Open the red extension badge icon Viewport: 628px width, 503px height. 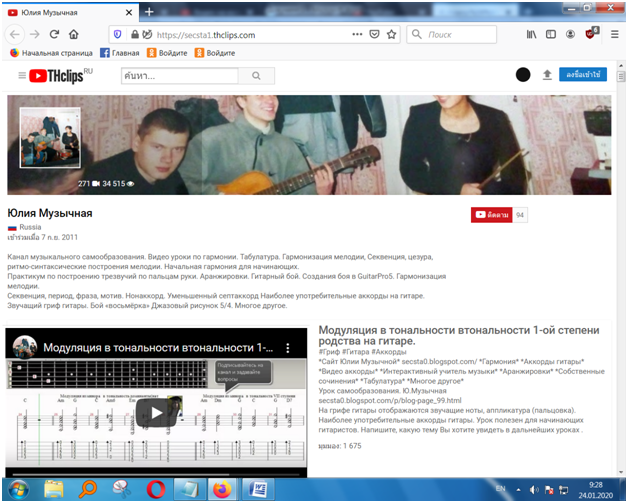591,34
